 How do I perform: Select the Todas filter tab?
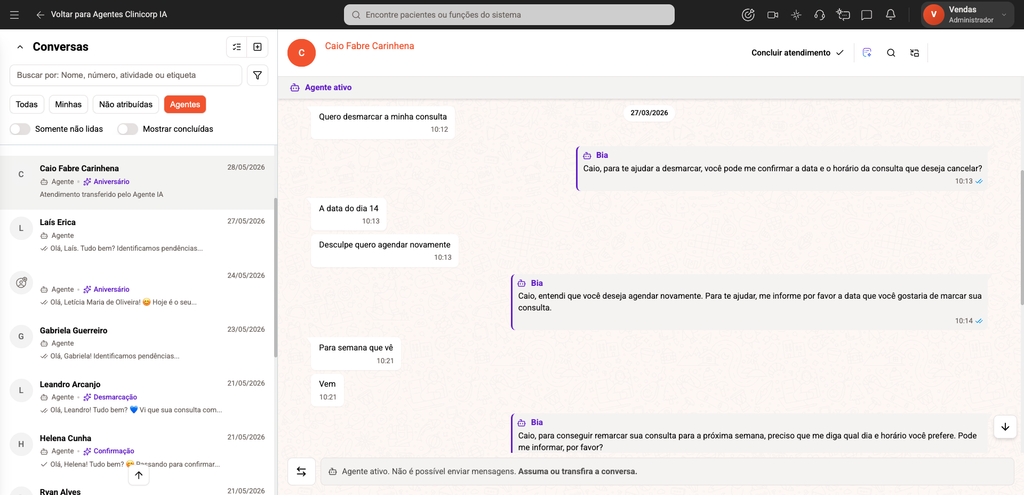pyautogui.click(x=27, y=104)
